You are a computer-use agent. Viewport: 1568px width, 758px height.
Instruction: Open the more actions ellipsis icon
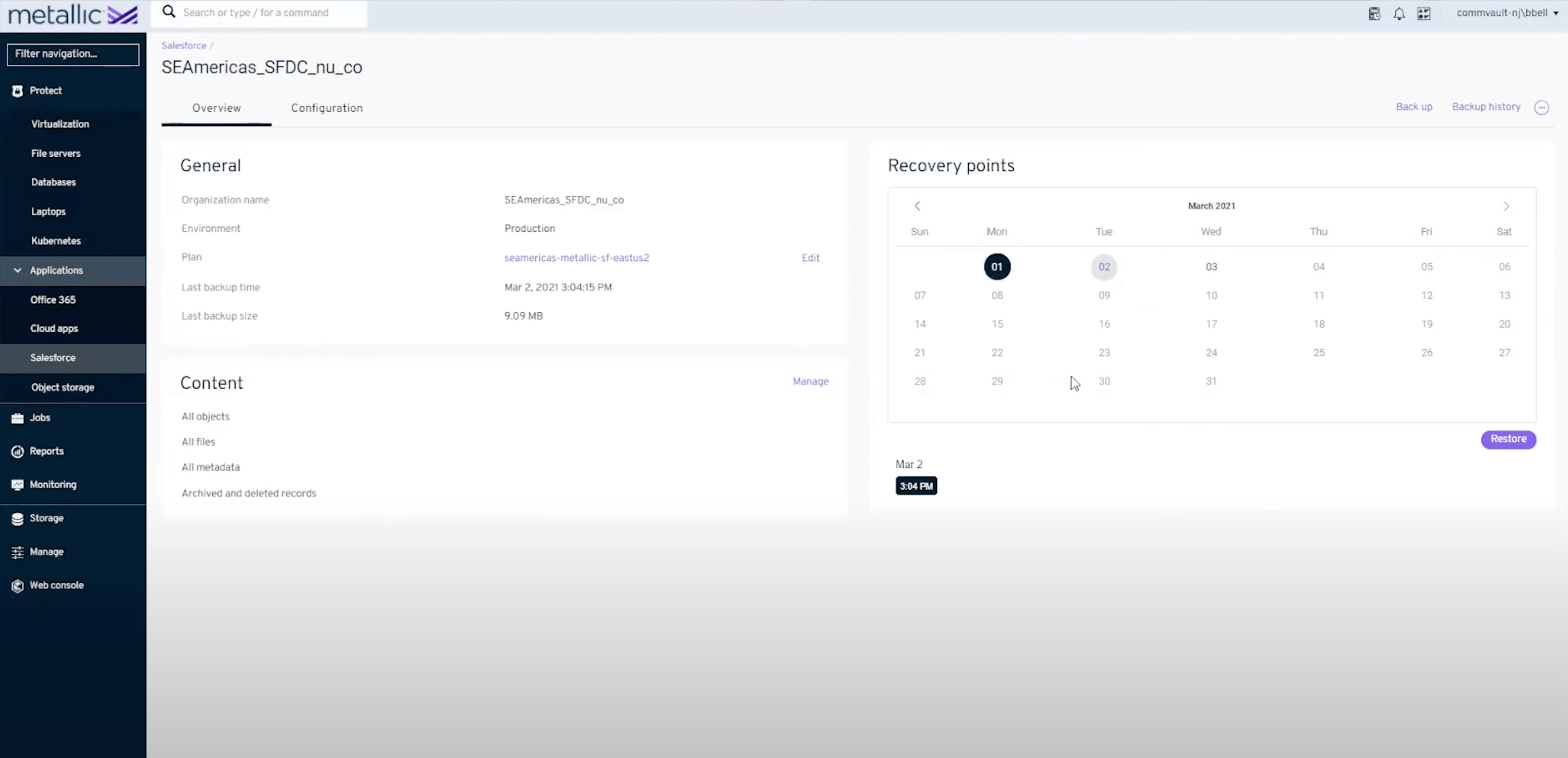coord(1541,108)
